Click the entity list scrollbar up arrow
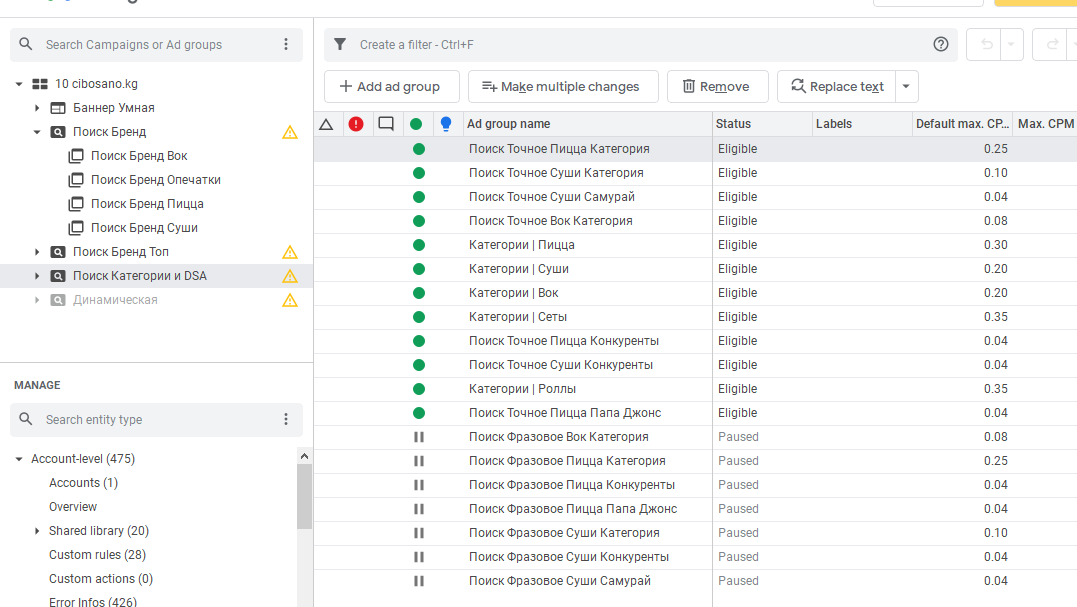This screenshot has height=607, width=1077. [304, 456]
